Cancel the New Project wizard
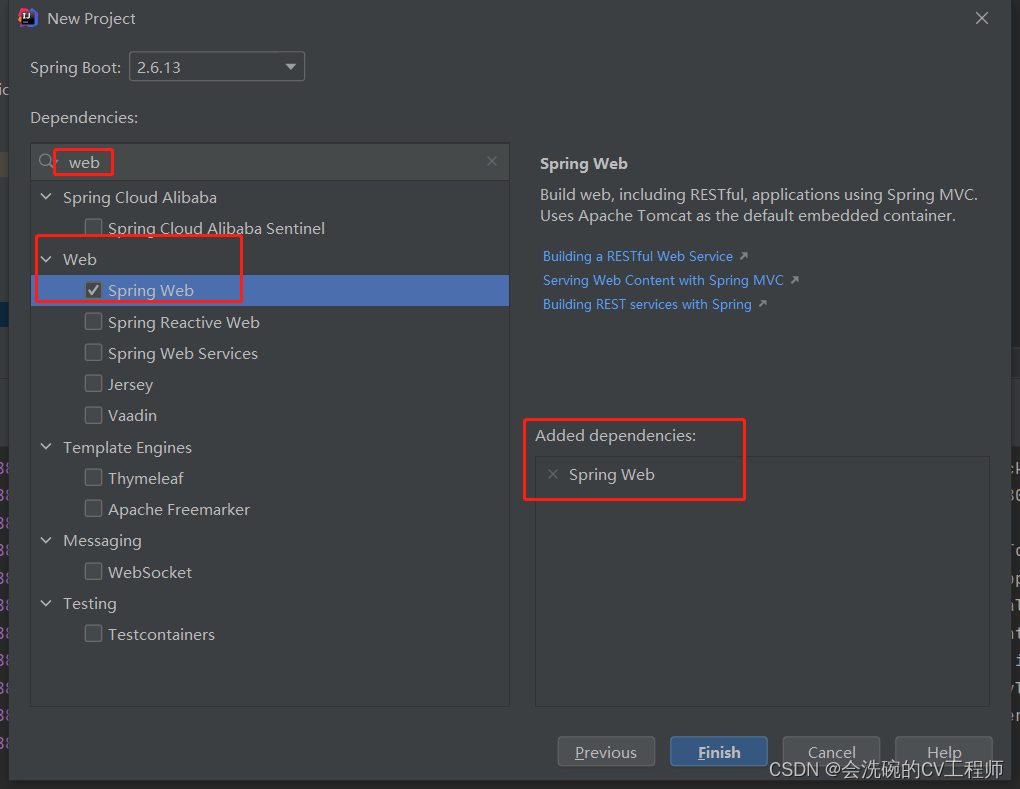Viewport: 1020px width, 789px height. [x=831, y=752]
